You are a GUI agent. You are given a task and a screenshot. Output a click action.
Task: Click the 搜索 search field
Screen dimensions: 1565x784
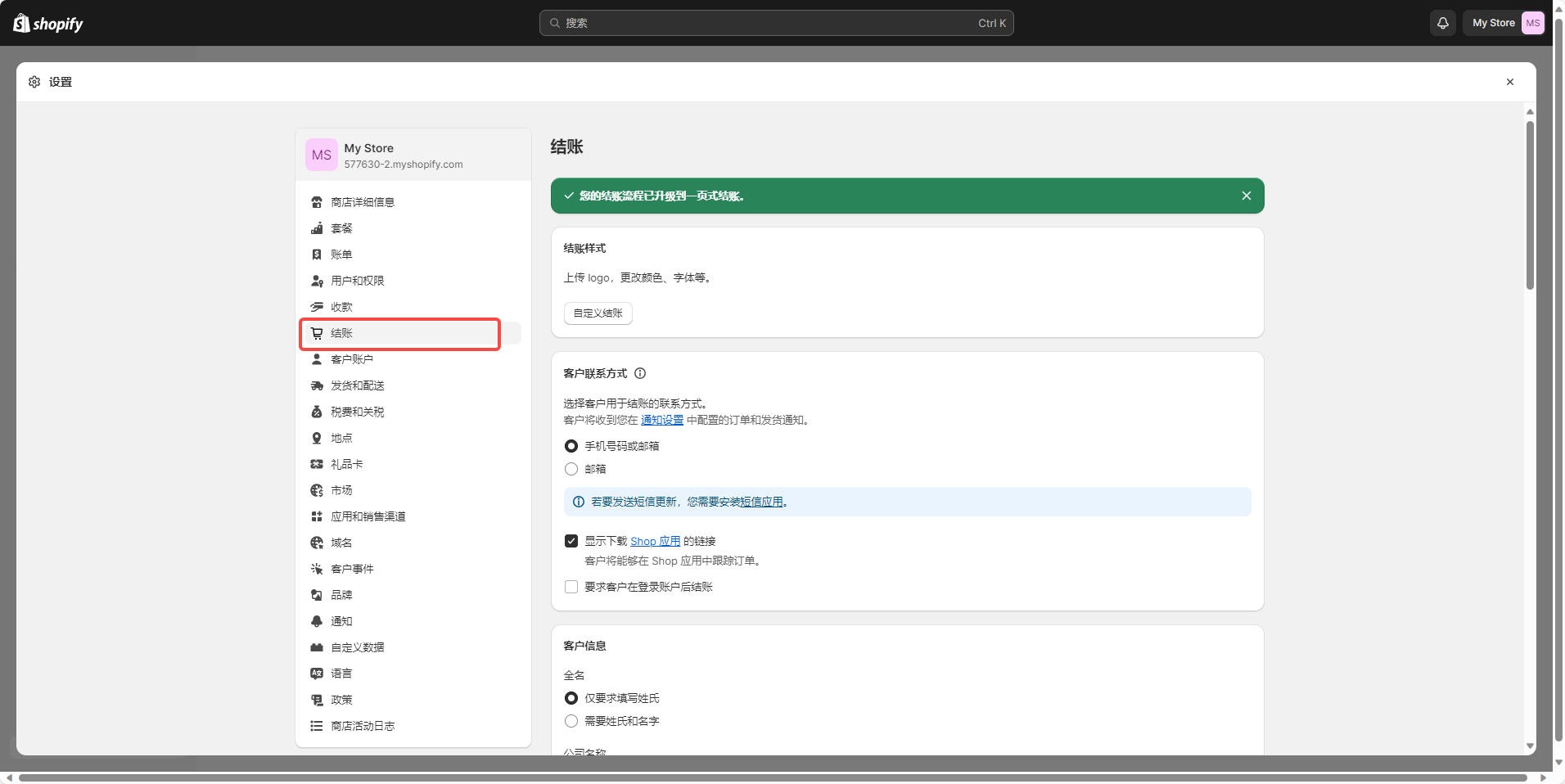[x=777, y=23]
